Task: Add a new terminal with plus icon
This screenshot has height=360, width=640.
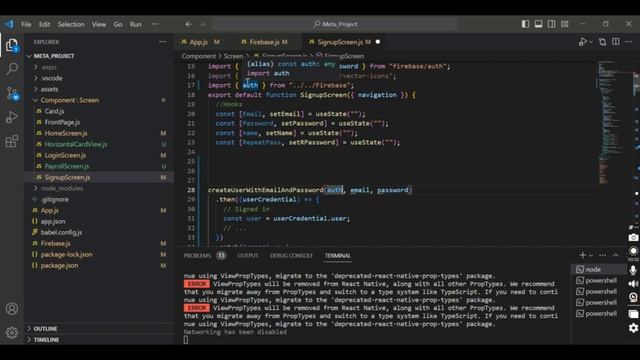Action: 582,255
